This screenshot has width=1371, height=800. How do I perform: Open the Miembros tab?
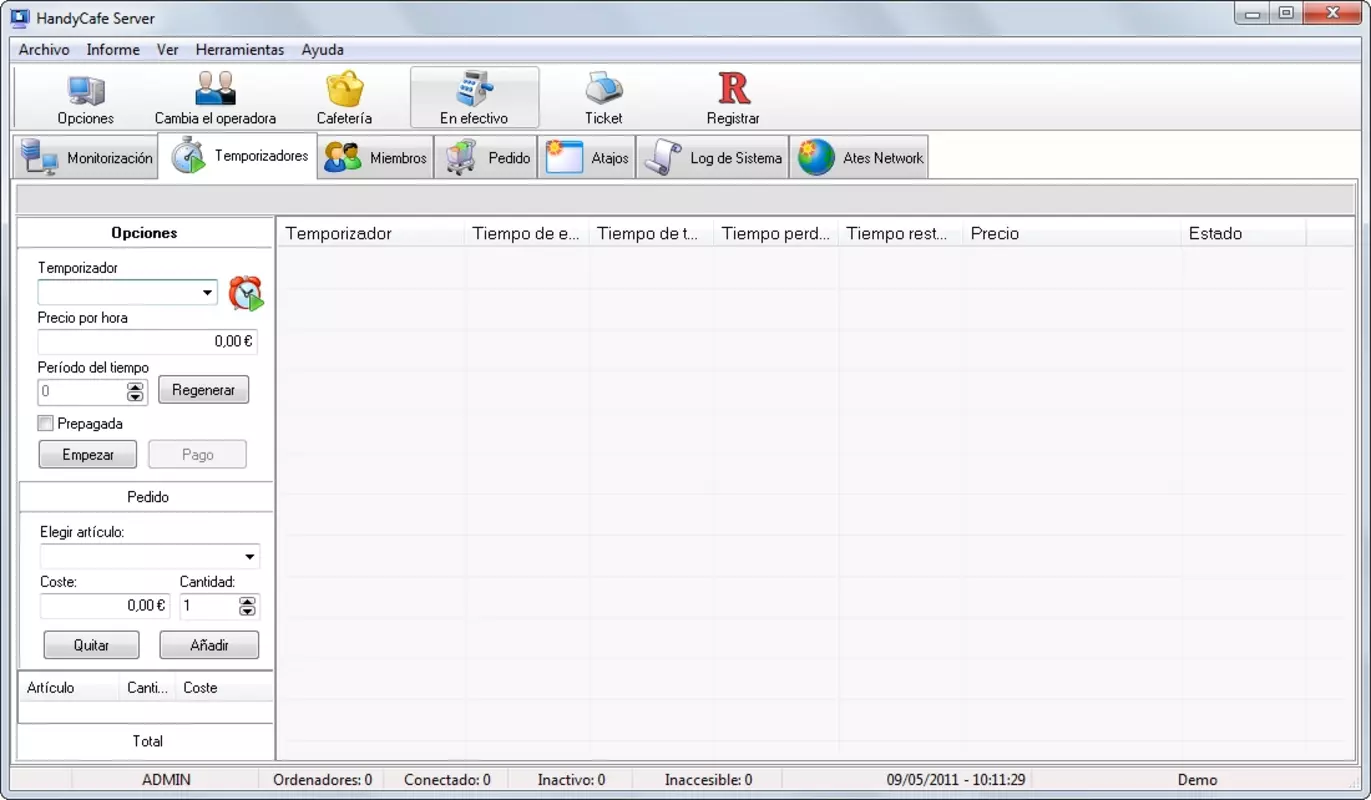pos(376,158)
